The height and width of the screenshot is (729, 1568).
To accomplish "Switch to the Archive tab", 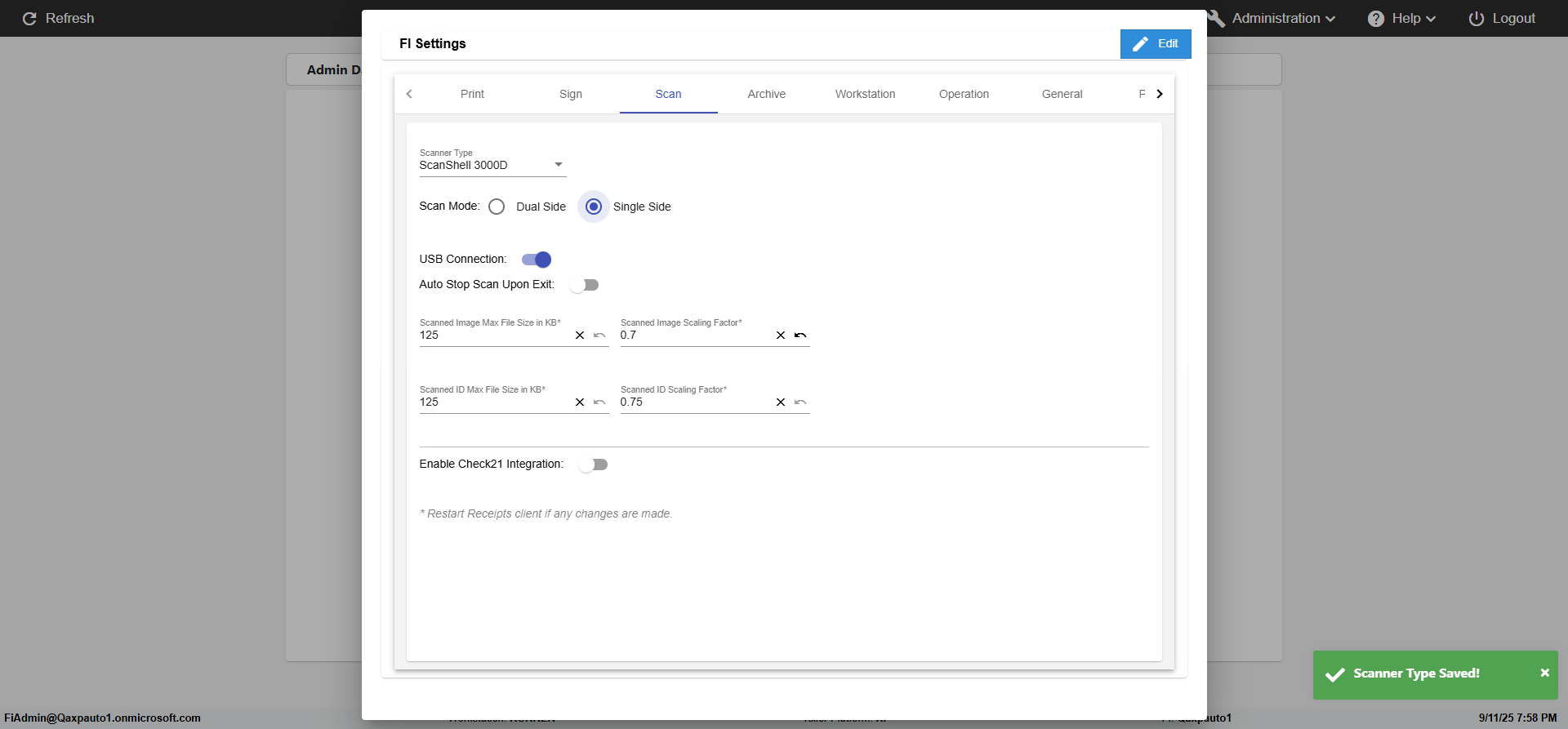I will 766,94.
